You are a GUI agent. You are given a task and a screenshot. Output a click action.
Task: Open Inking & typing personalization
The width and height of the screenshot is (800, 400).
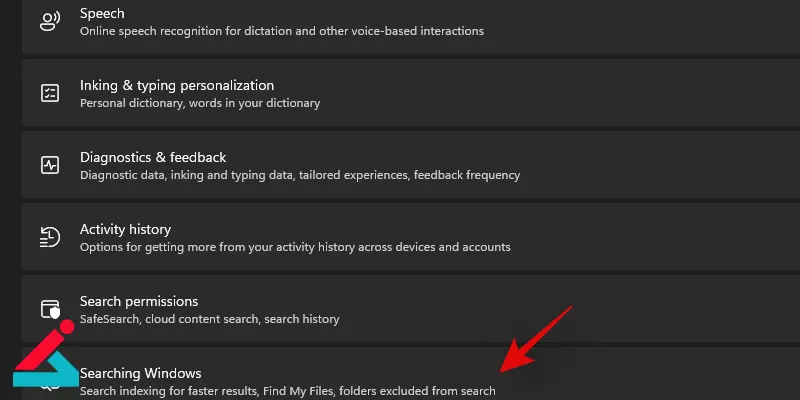tap(177, 85)
